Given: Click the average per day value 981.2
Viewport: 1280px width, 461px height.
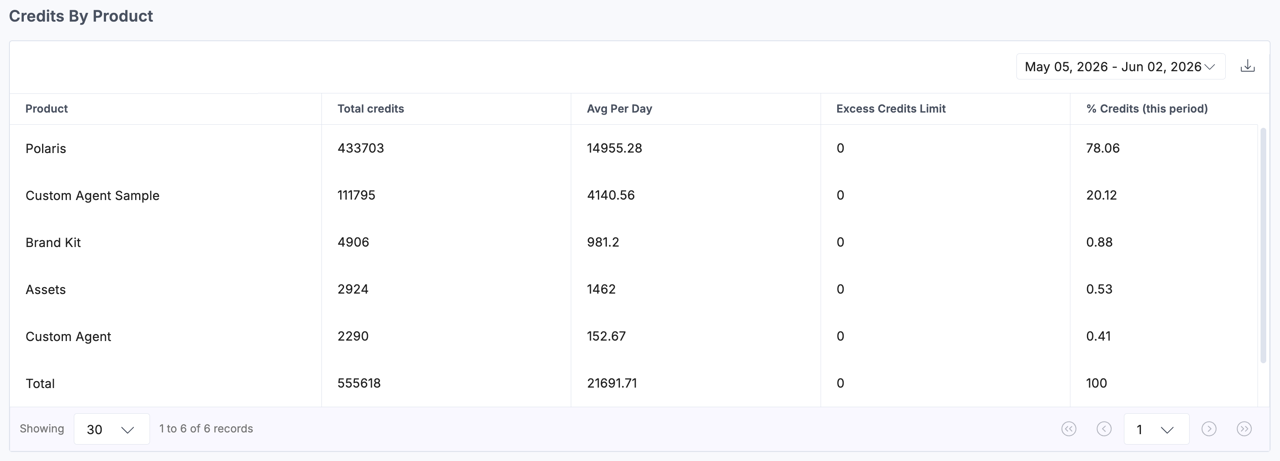Looking at the screenshot, I should 601,242.
